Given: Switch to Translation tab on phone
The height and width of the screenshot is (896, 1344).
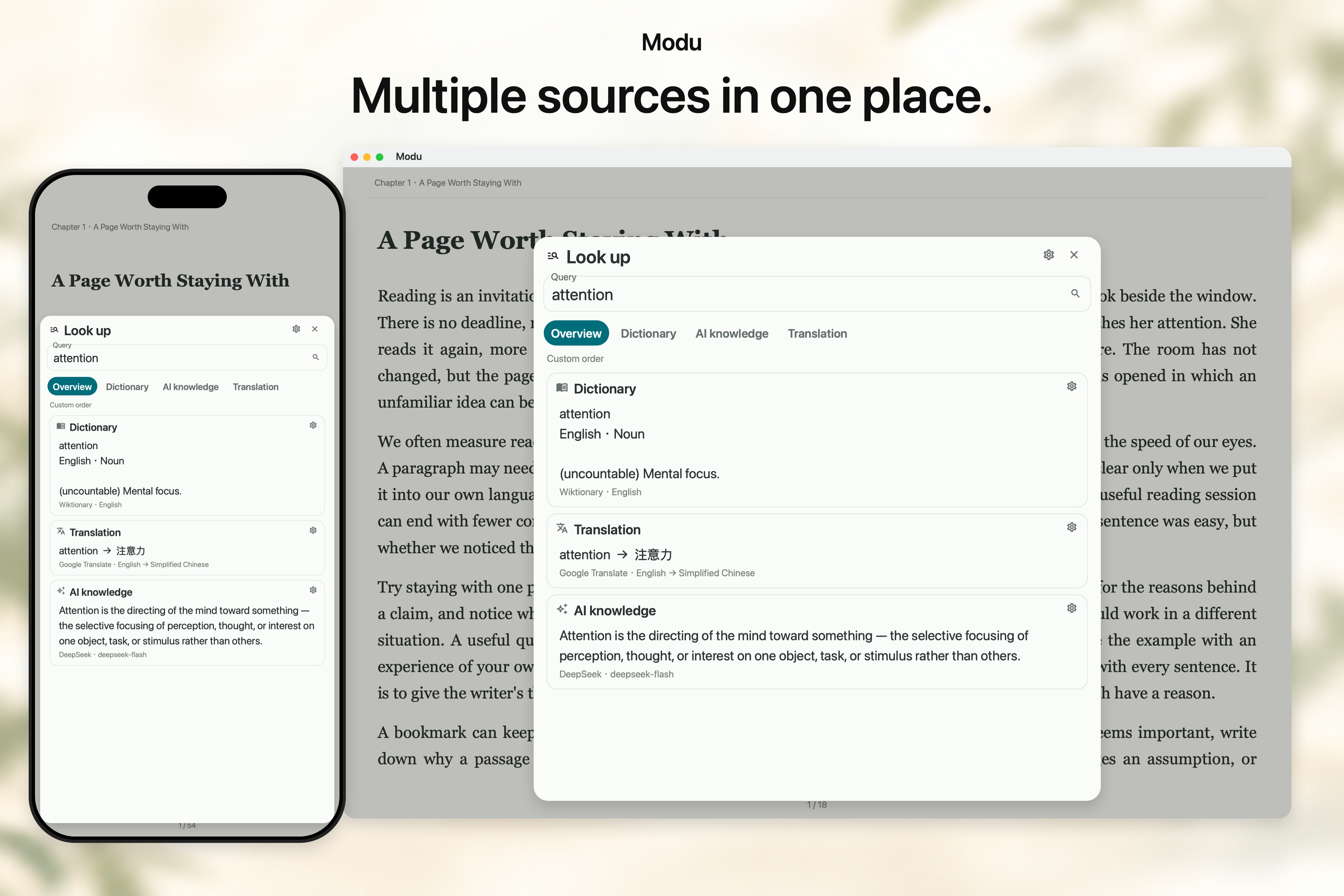Looking at the screenshot, I should pyautogui.click(x=255, y=387).
